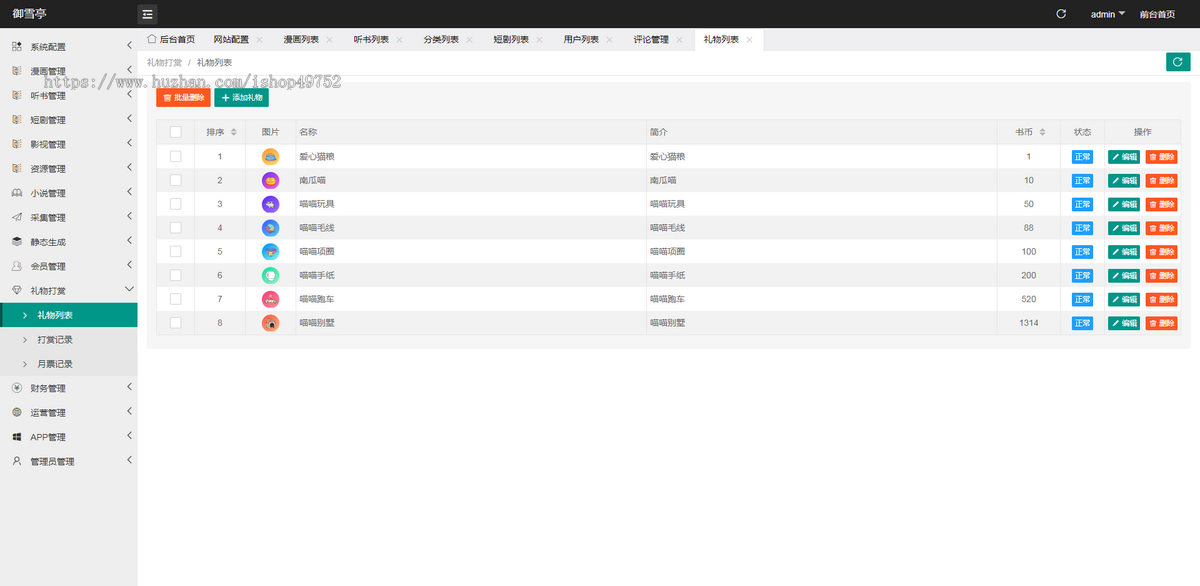This screenshot has height=586, width=1200.
Task: Collapse the 礼物打赏 sidebar section
Action: coord(68,290)
